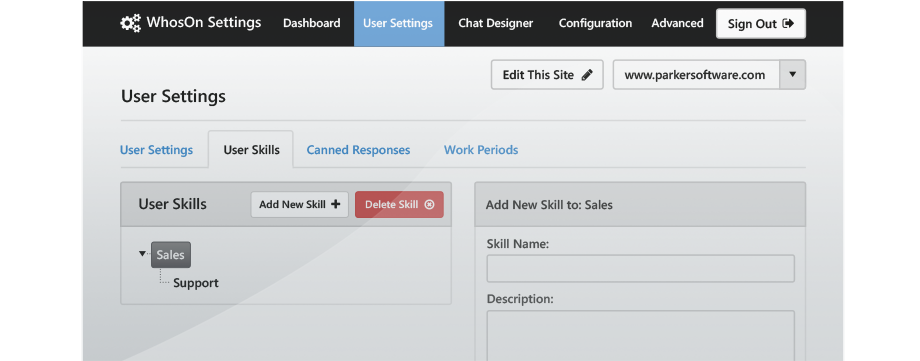The image size is (920, 361).
Task: Select the Support skill in the tree
Action: coord(195,283)
